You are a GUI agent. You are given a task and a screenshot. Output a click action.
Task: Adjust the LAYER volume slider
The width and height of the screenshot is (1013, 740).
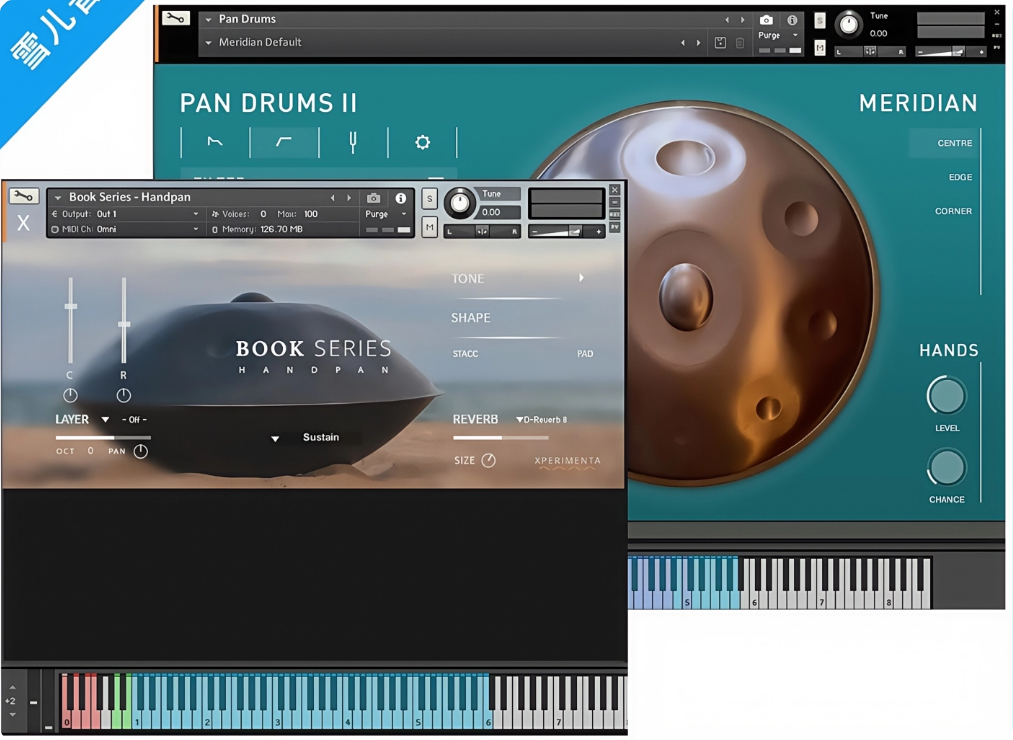[103, 438]
